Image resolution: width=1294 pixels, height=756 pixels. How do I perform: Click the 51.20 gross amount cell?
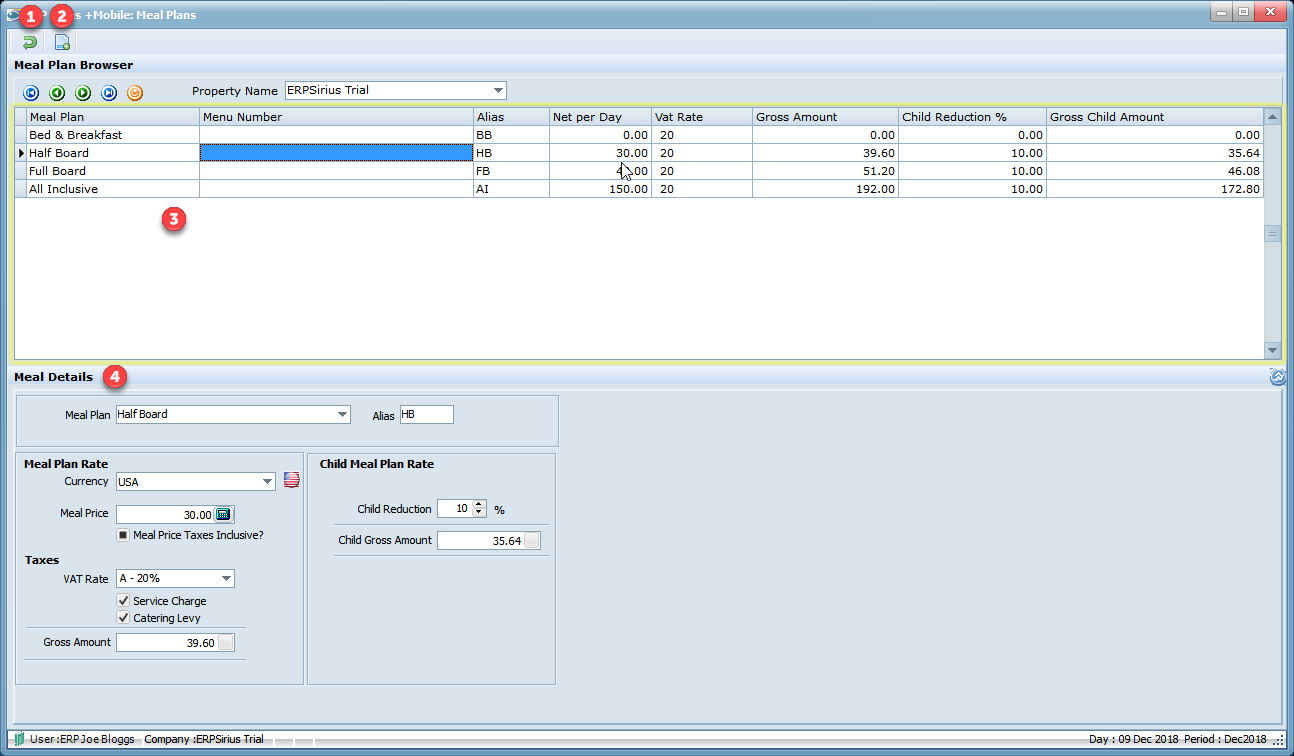[x=825, y=171]
